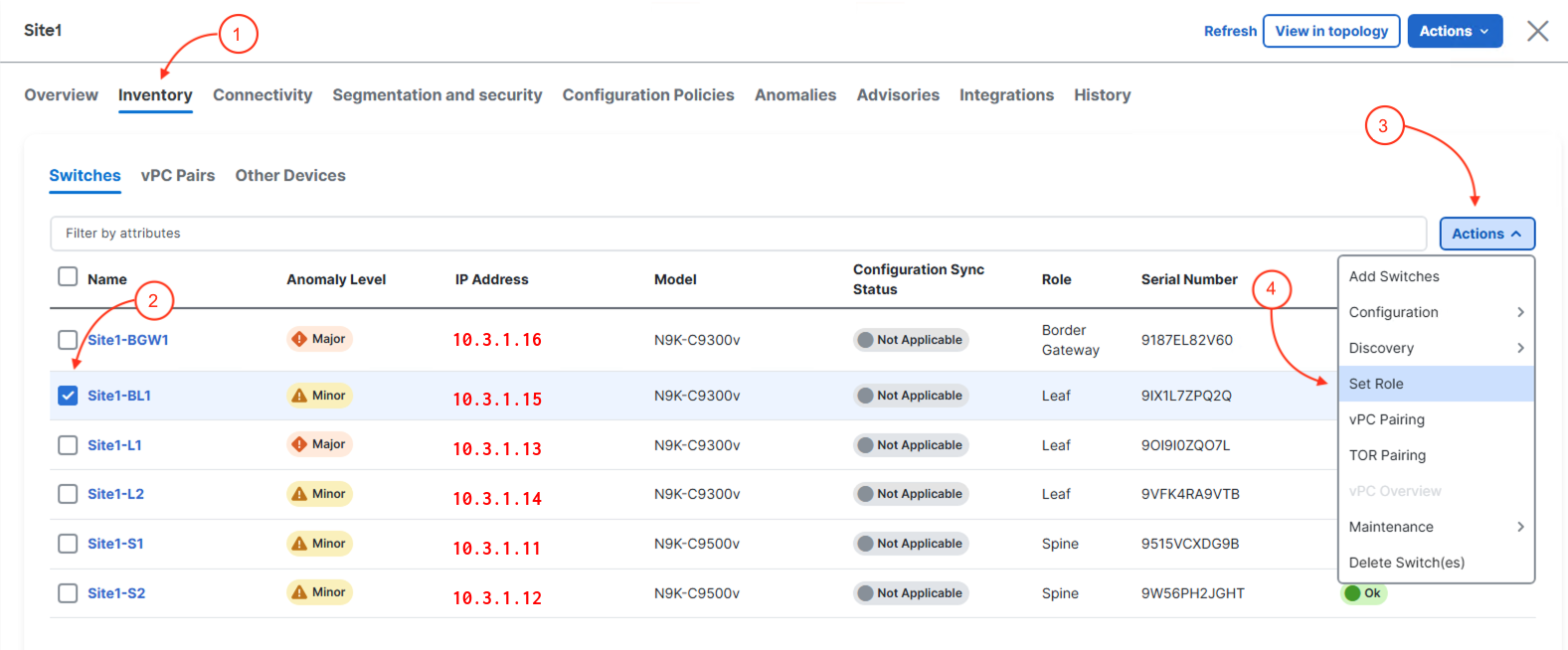Expand the Maintenance submenu
The image size is (1568, 650).
click(x=1436, y=527)
